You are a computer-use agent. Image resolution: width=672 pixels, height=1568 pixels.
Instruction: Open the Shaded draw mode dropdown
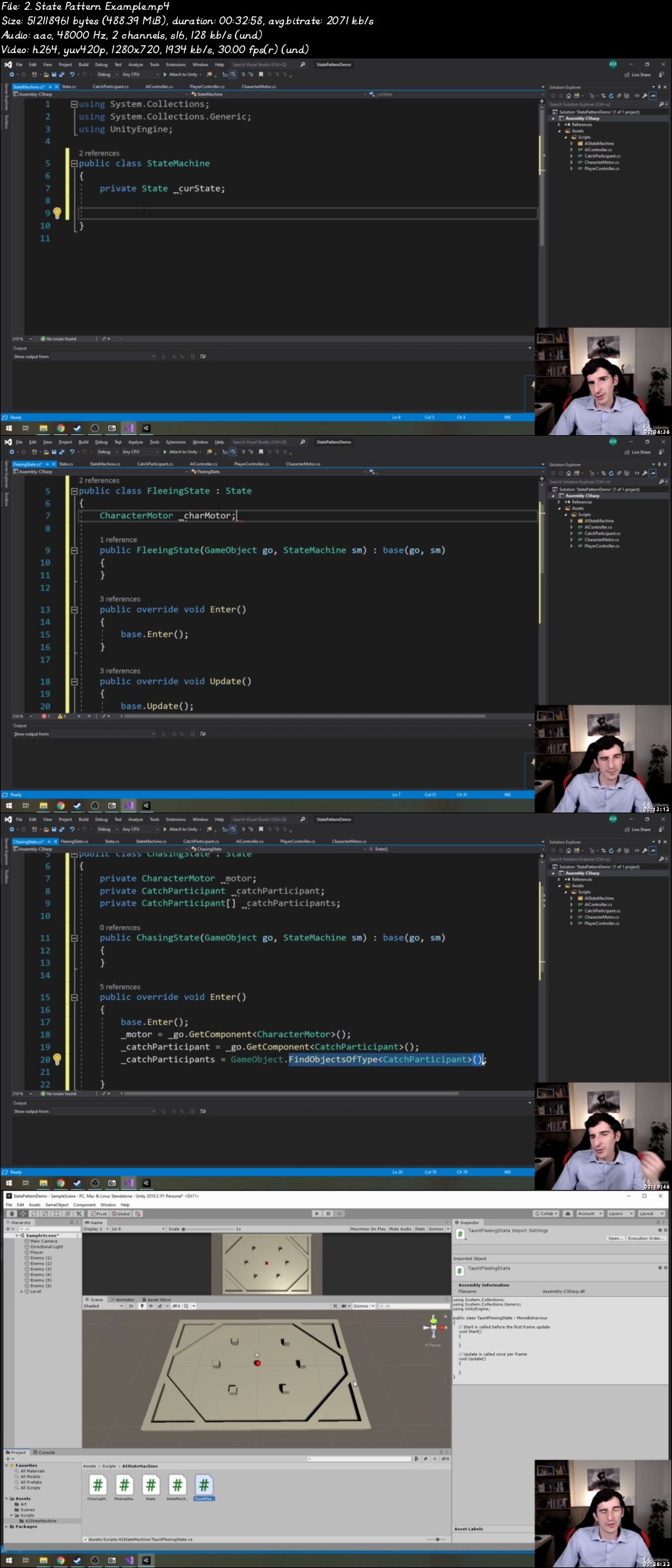[x=103, y=1305]
